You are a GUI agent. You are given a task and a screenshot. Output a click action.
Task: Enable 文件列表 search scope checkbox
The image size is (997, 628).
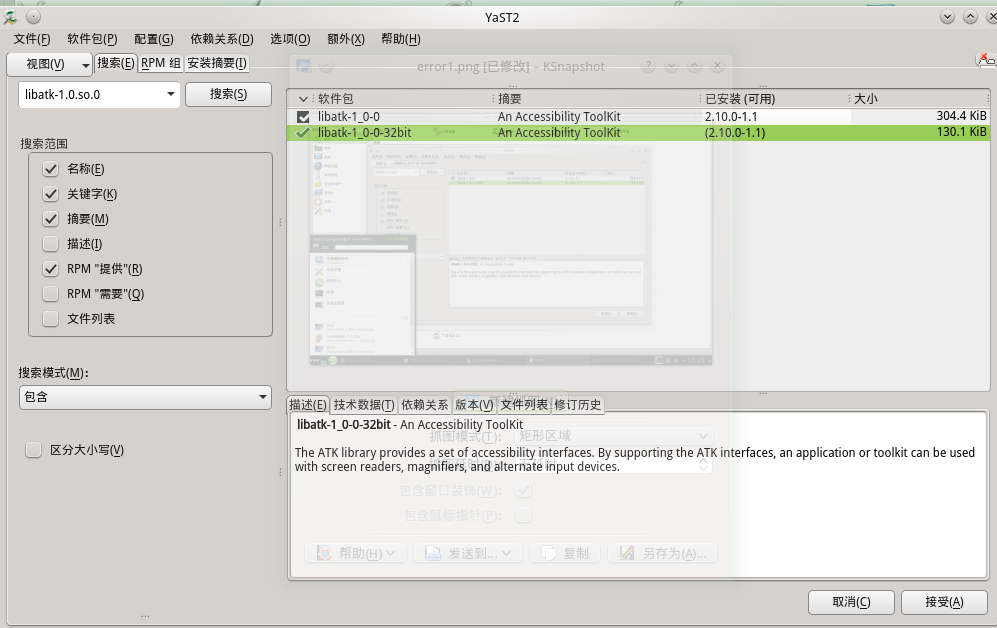(x=50, y=318)
